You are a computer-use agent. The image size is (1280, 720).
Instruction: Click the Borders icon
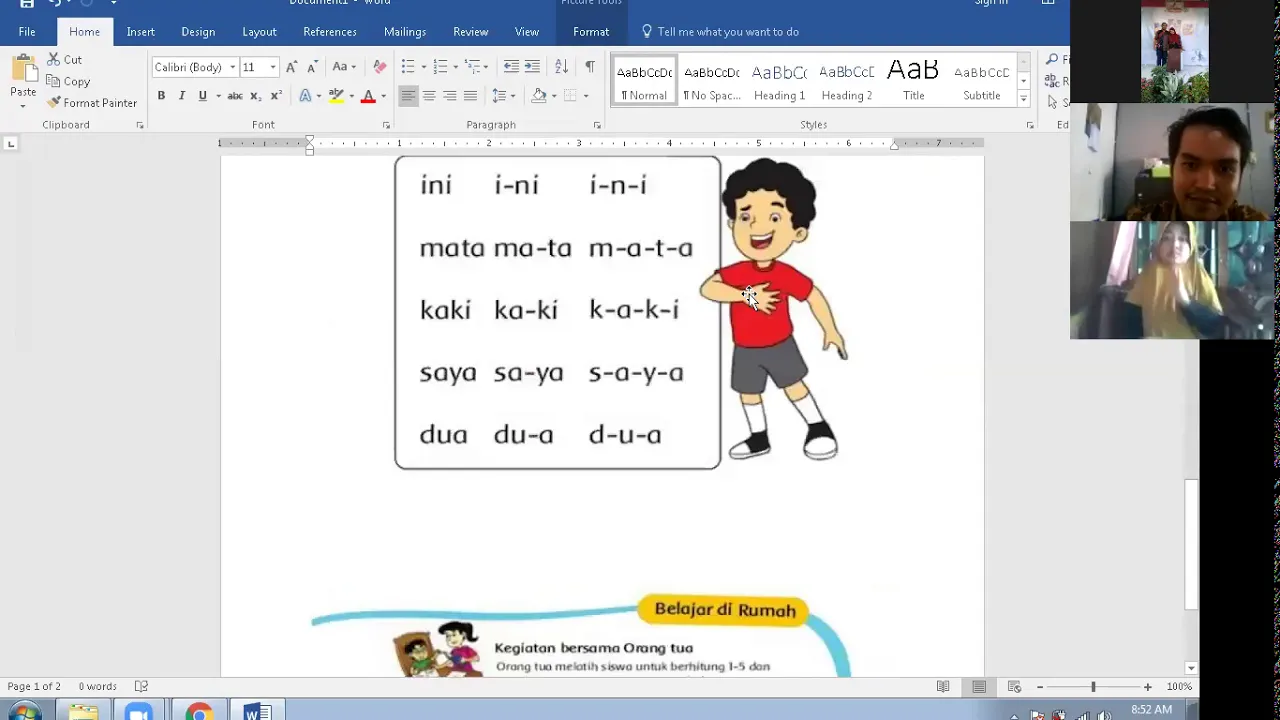pyautogui.click(x=570, y=96)
